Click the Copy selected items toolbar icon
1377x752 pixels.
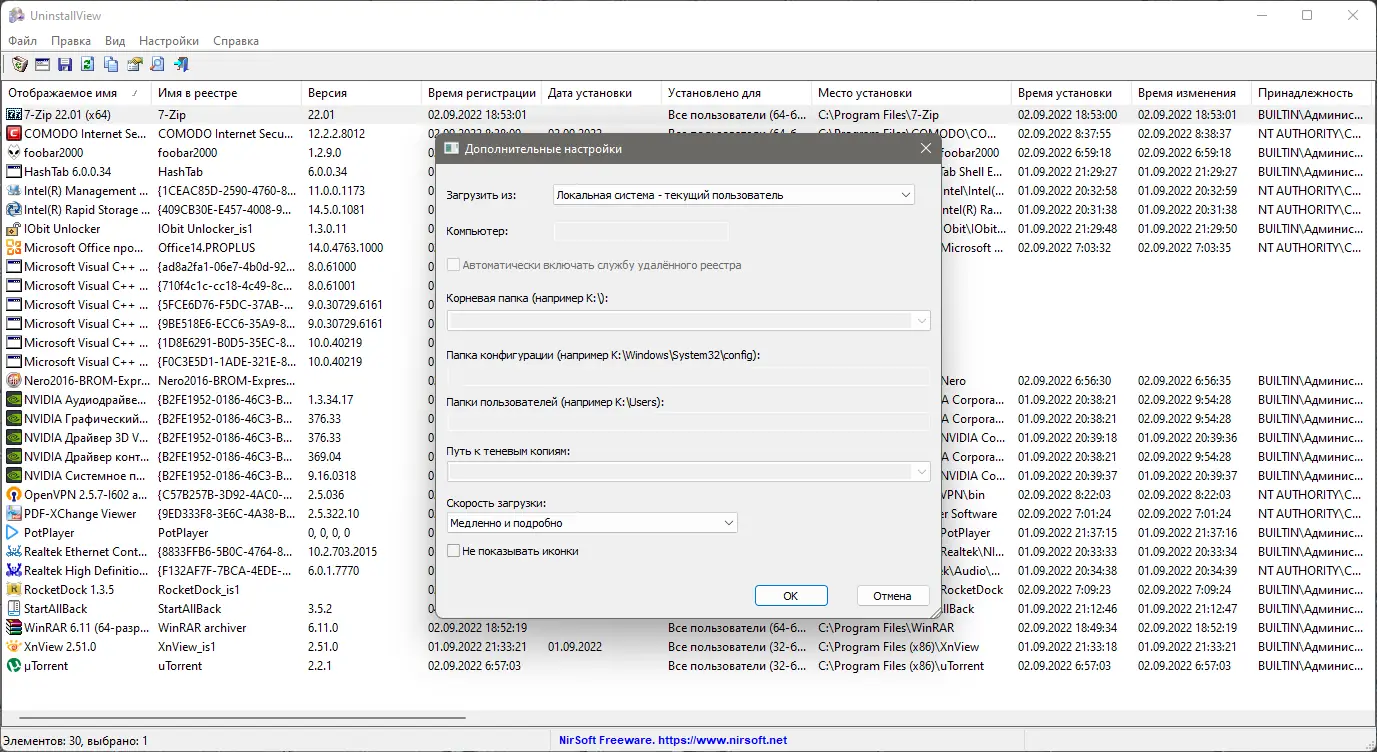click(111, 65)
